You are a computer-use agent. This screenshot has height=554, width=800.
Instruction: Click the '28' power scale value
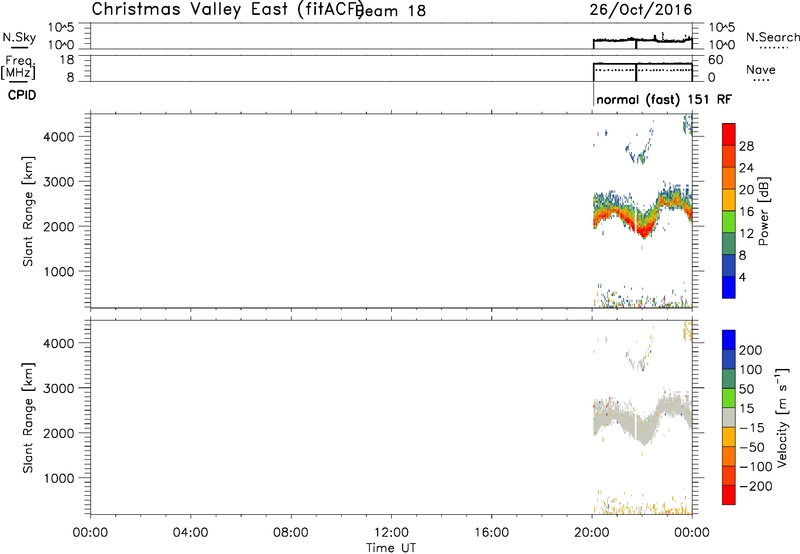coord(746,146)
